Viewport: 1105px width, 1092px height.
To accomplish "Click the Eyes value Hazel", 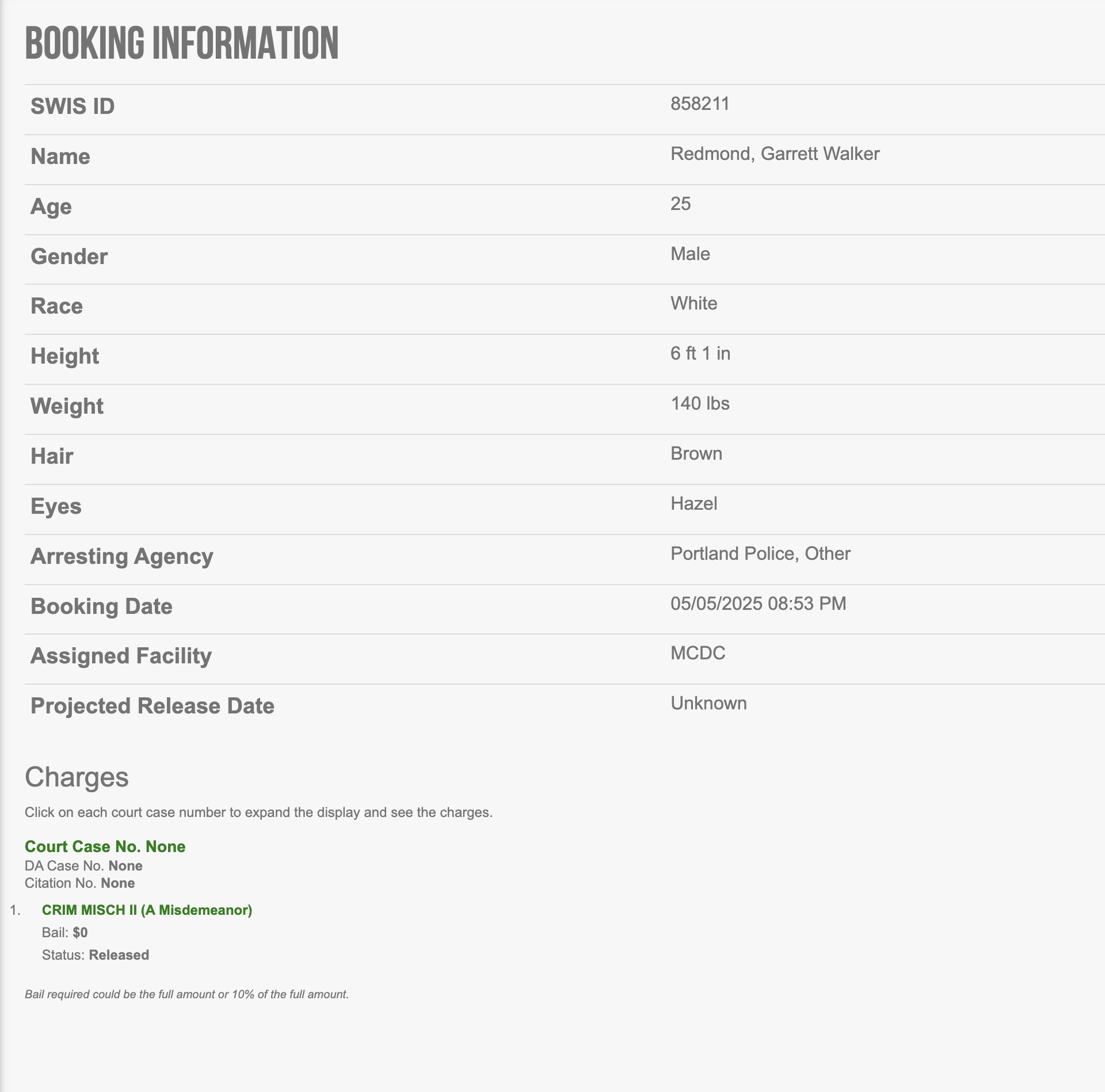I will point(694,503).
